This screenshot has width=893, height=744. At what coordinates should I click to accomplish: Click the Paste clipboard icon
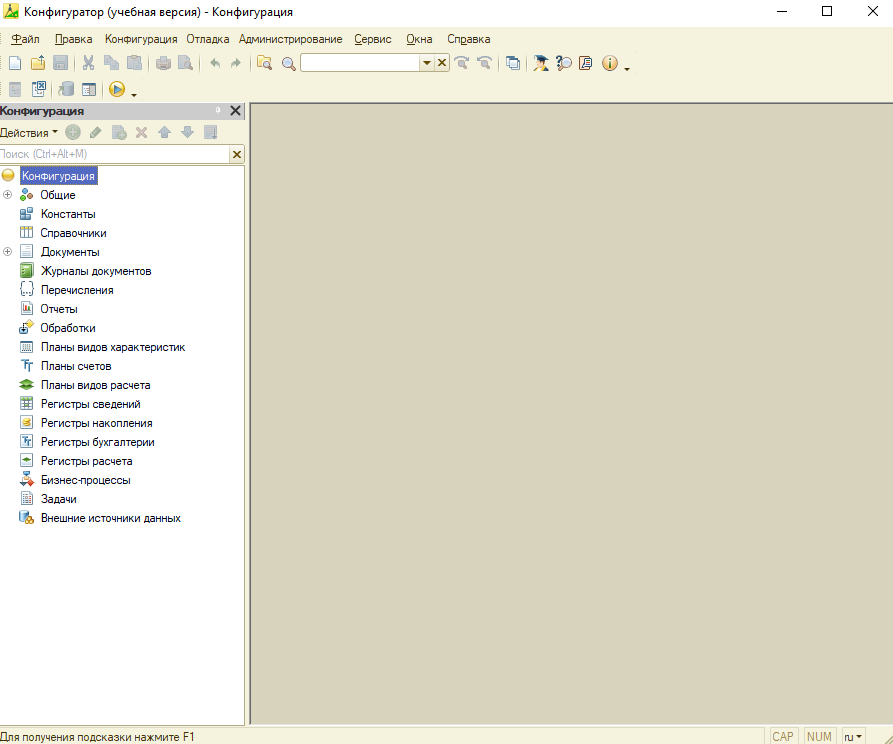coord(134,63)
